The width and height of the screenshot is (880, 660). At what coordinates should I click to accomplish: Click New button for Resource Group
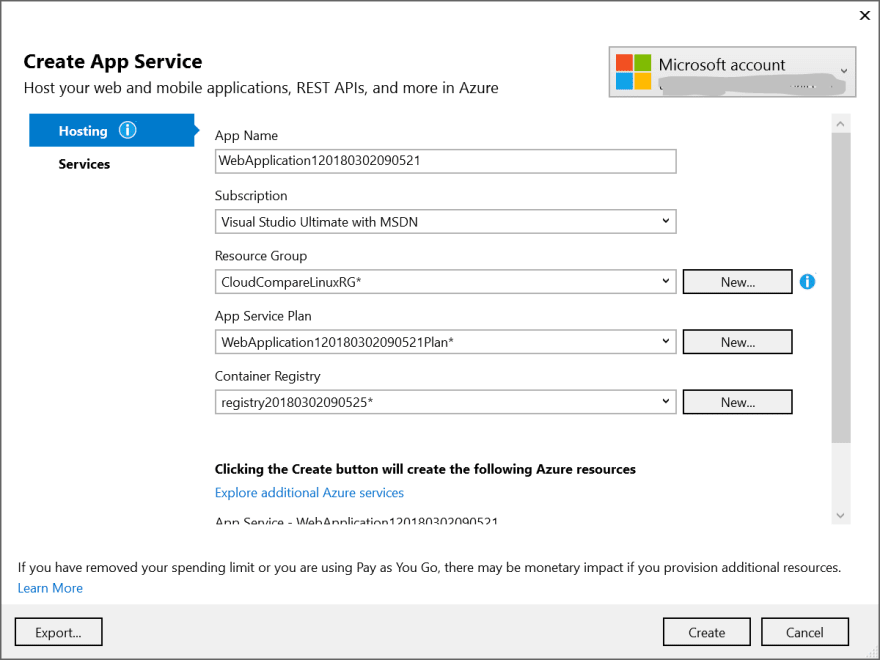pyautogui.click(x=737, y=282)
